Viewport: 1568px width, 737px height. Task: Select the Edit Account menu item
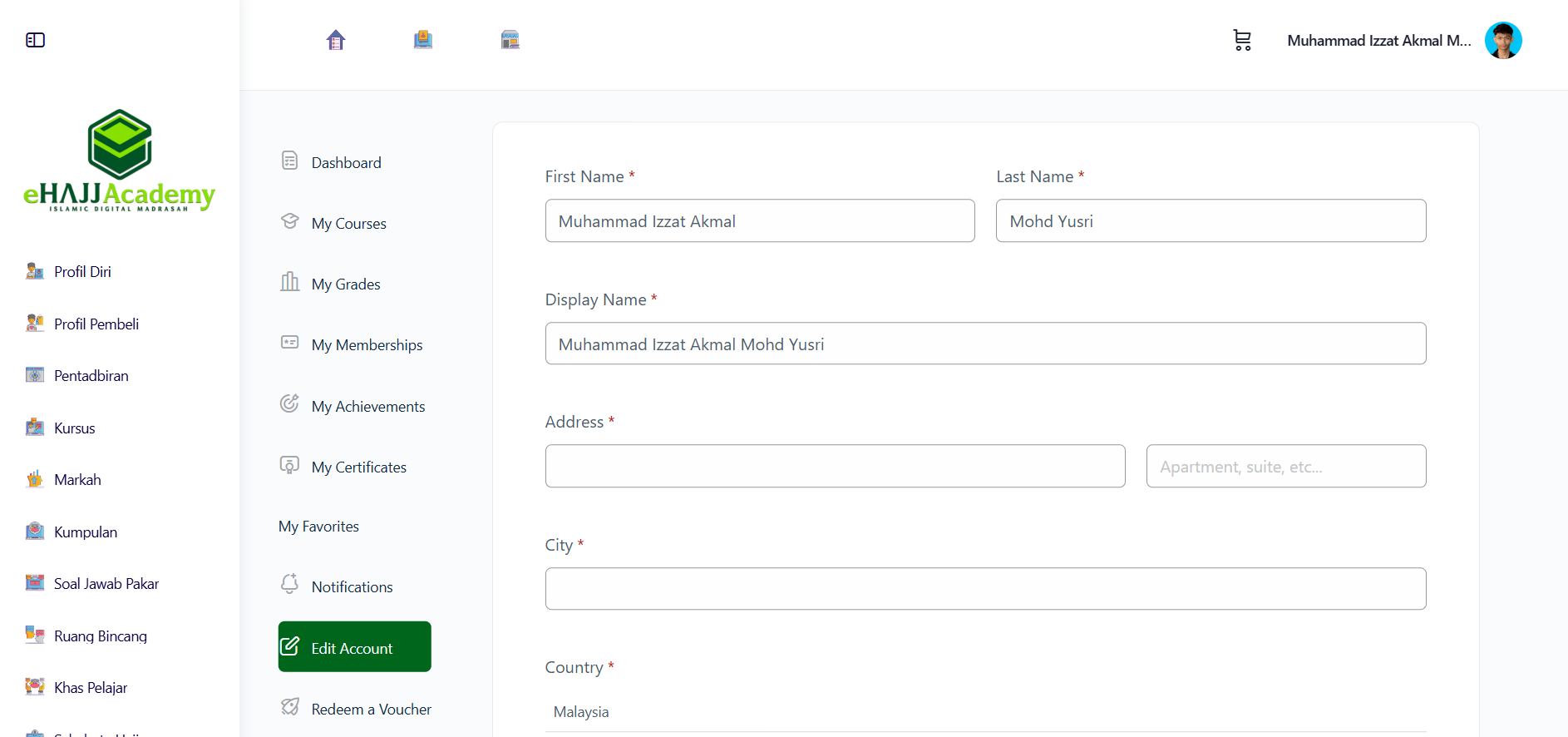(355, 646)
